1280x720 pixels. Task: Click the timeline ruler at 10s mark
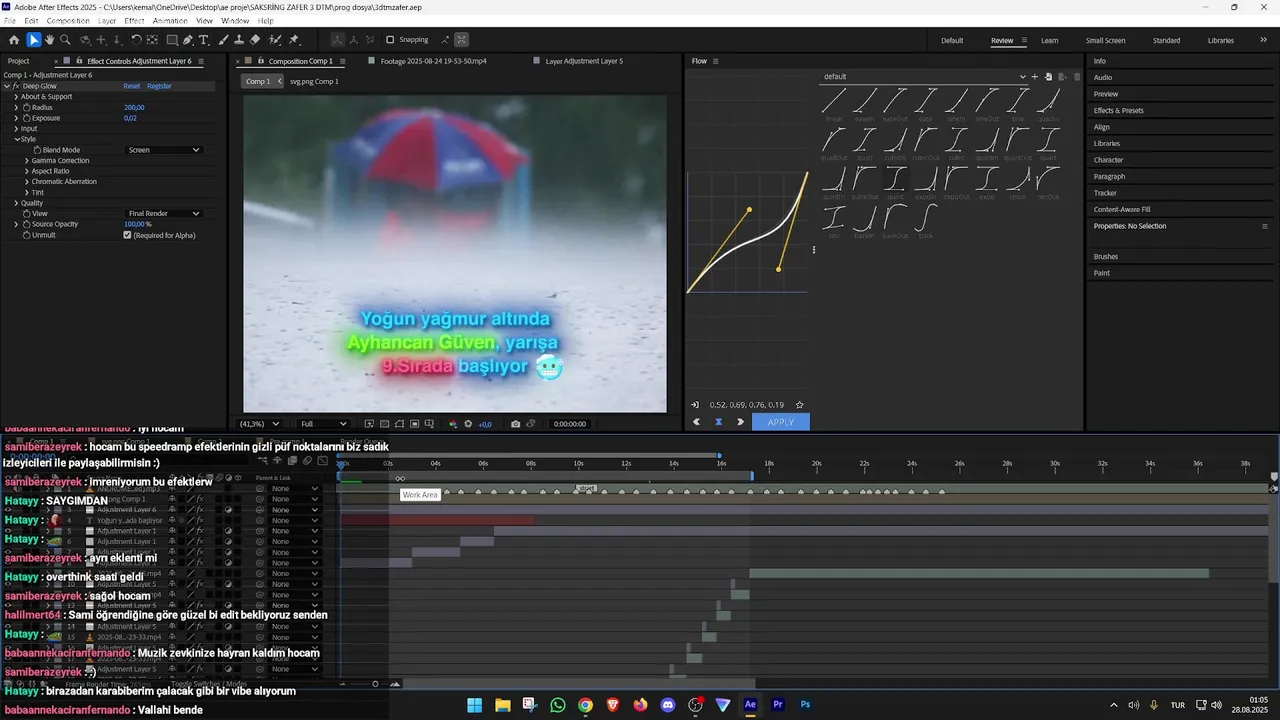coord(578,463)
